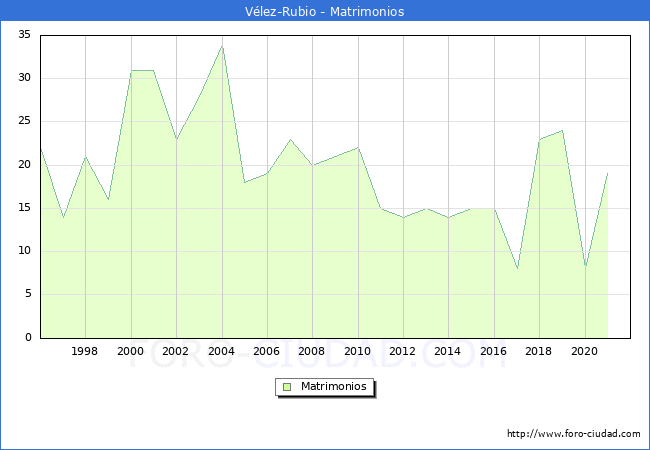Click the 2019 peak data point

pyautogui.click(x=563, y=131)
